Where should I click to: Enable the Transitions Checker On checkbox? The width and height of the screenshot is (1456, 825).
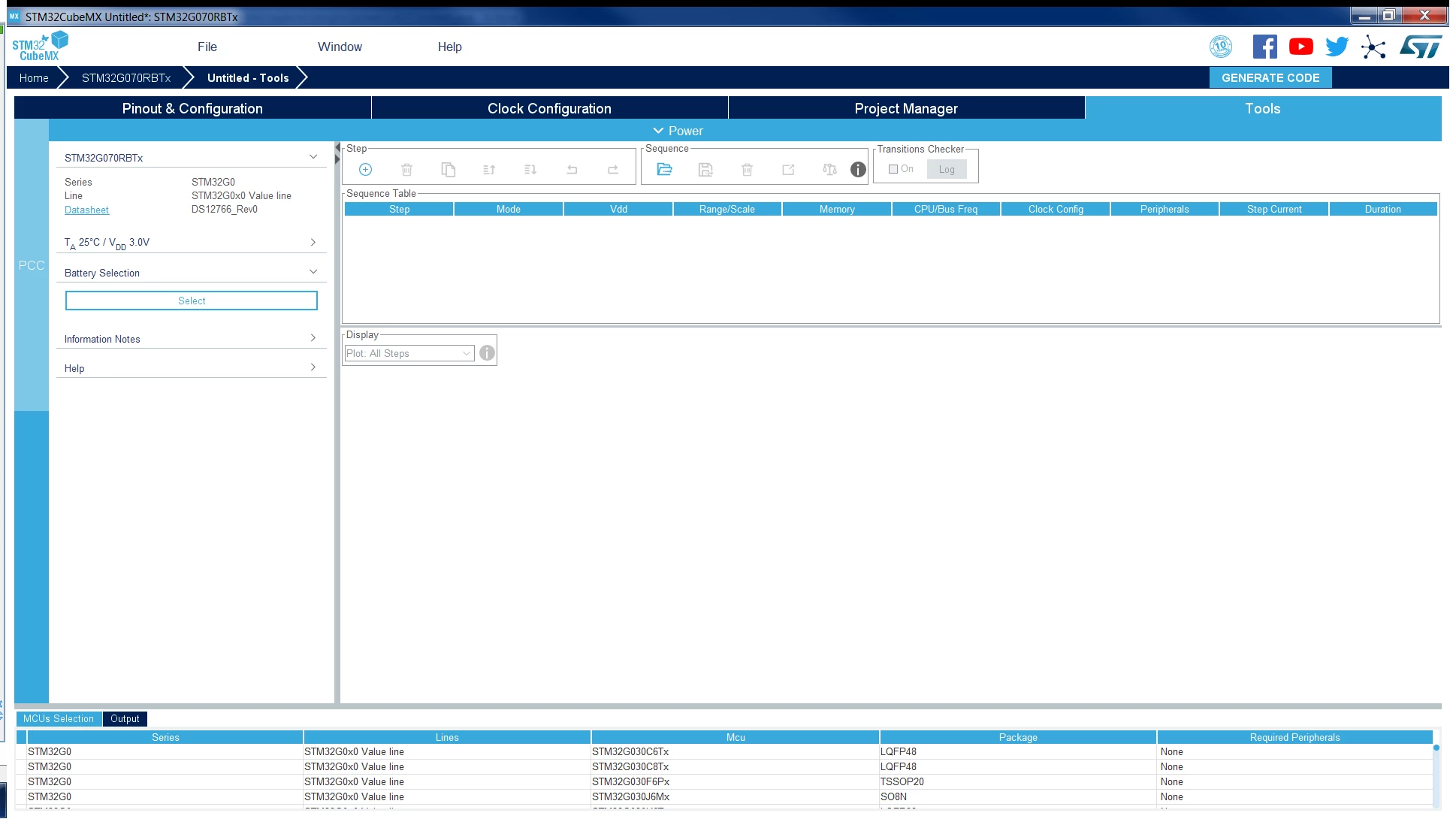893,169
